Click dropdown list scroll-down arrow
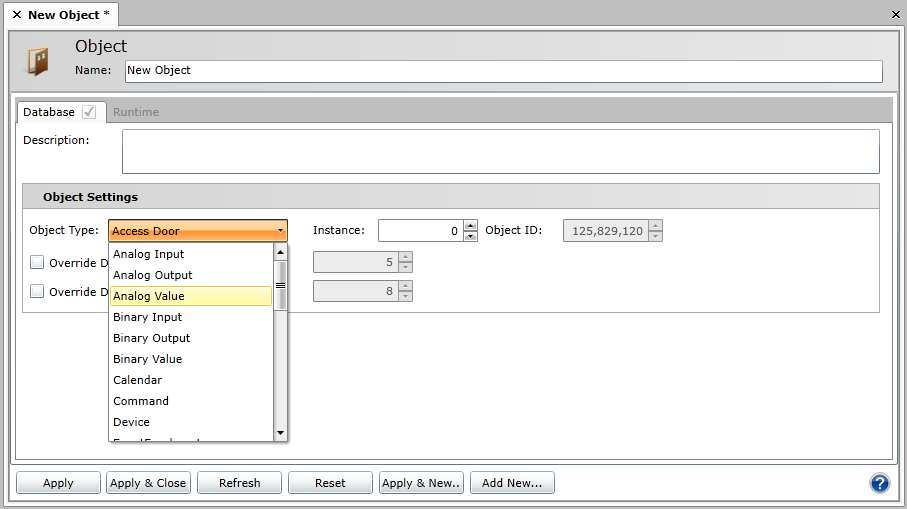The height and width of the screenshot is (509, 907). pos(281,433)
